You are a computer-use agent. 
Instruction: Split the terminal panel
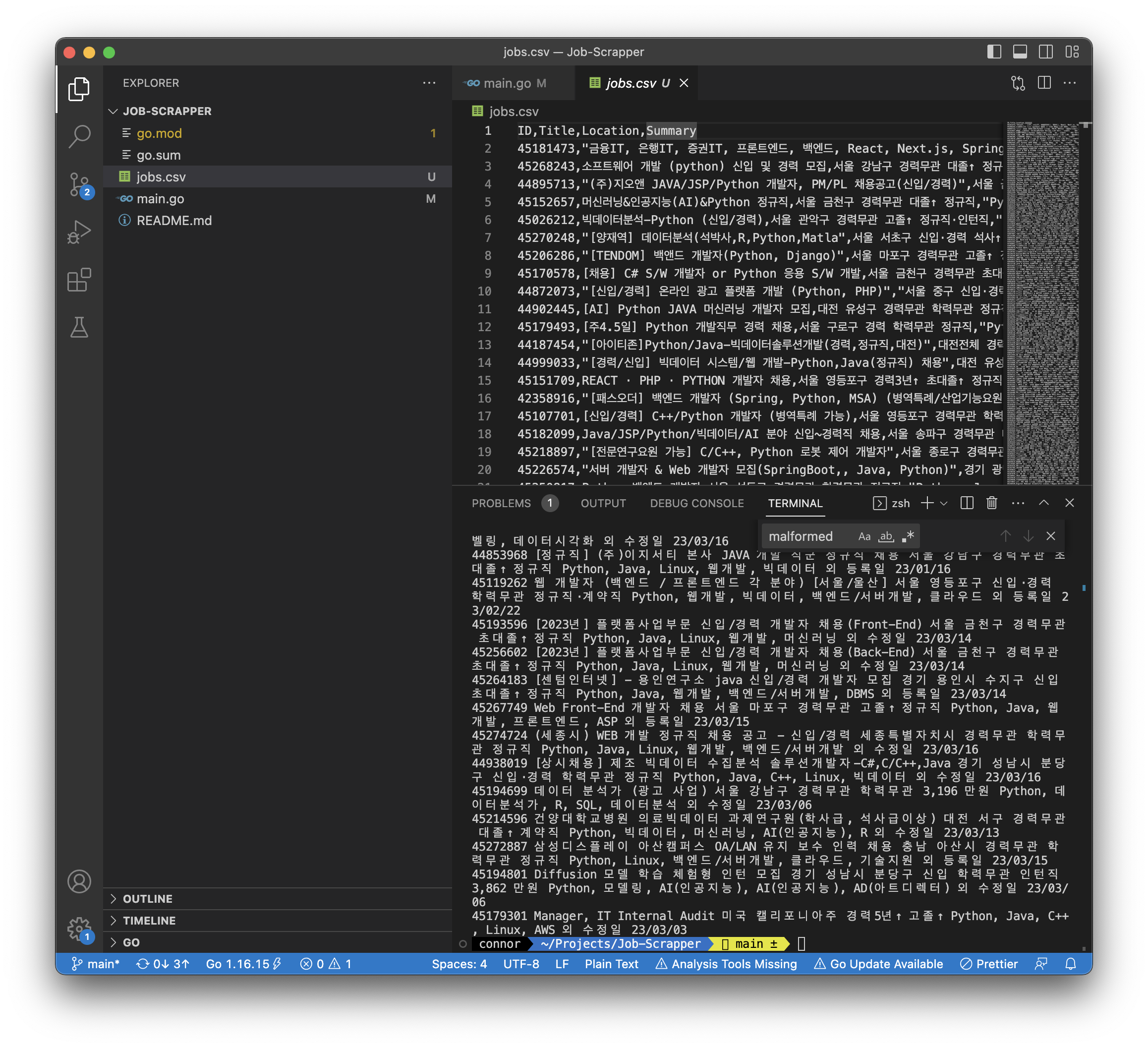click(967, 503)
